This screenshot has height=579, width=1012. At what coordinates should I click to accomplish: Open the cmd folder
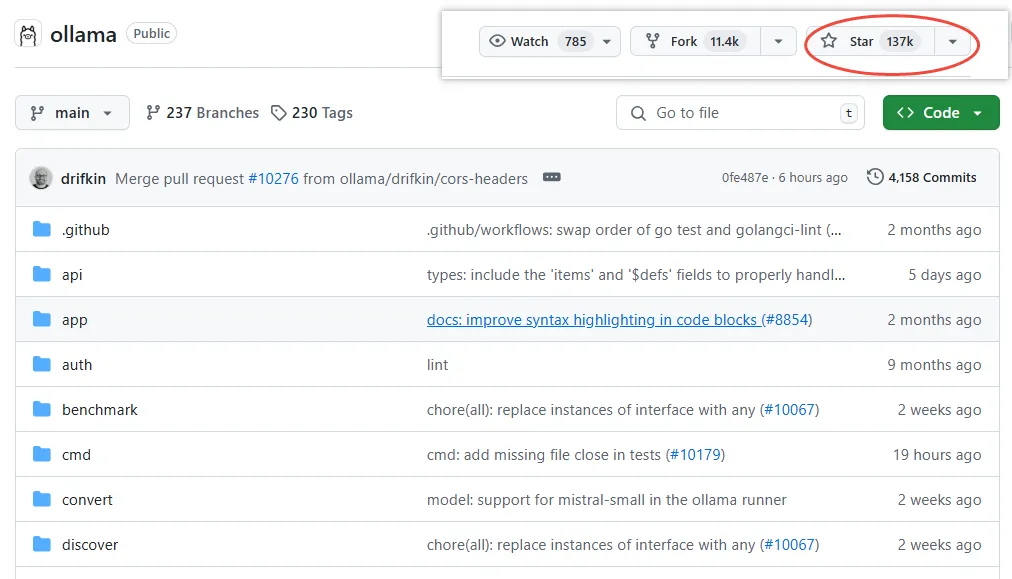point(76,455)
